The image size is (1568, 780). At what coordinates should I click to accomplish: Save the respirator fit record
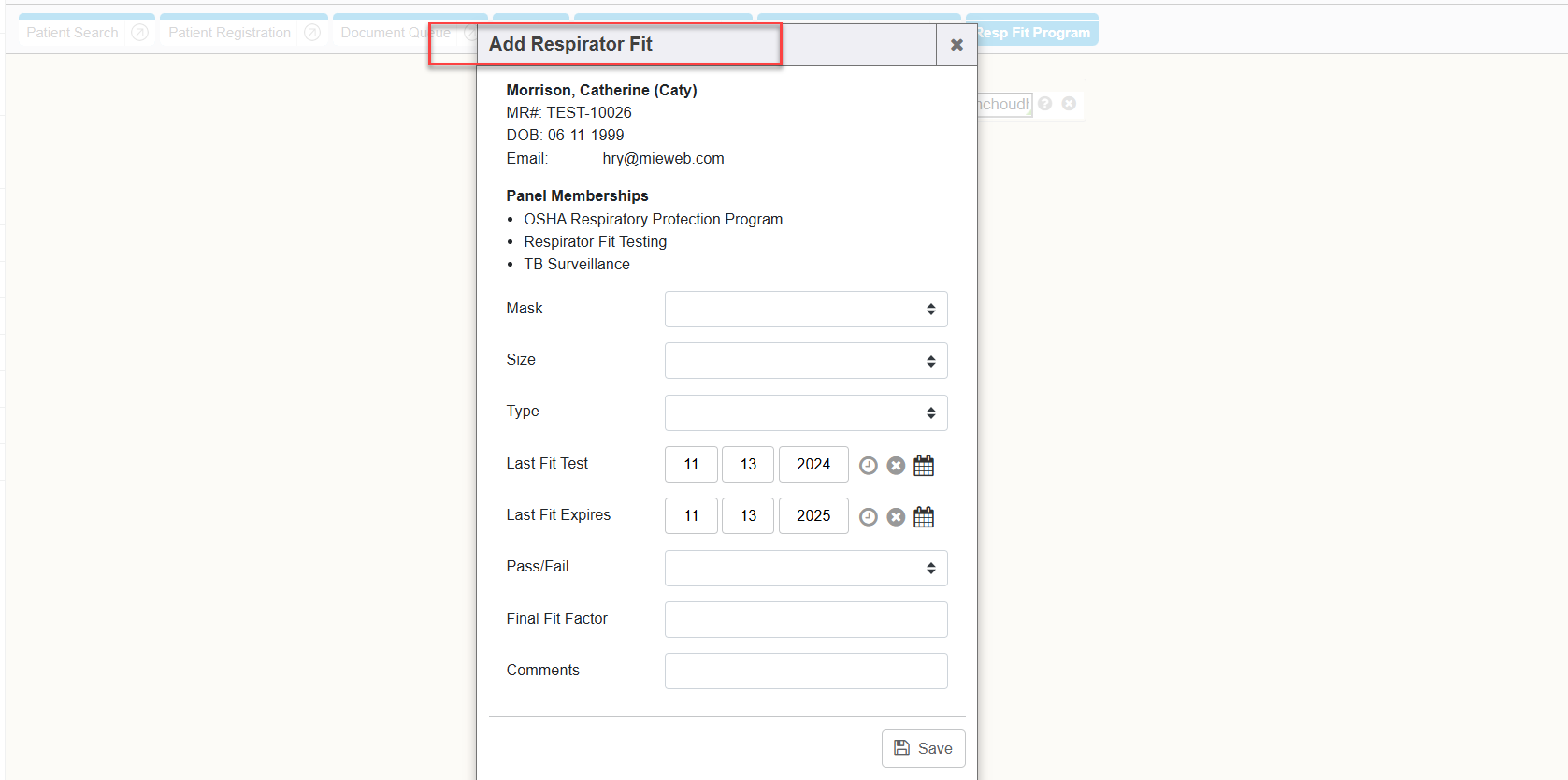923,748
